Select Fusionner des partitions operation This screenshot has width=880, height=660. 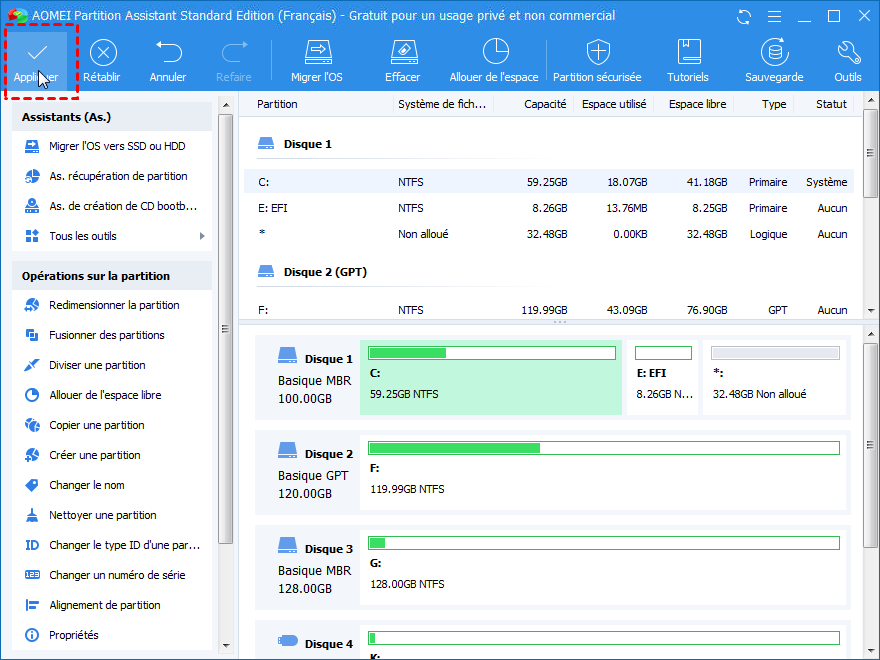coord(106,335)
